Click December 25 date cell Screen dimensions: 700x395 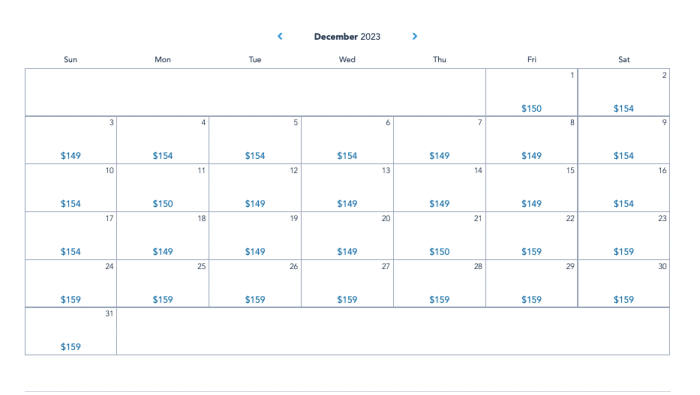click(163, 283)
